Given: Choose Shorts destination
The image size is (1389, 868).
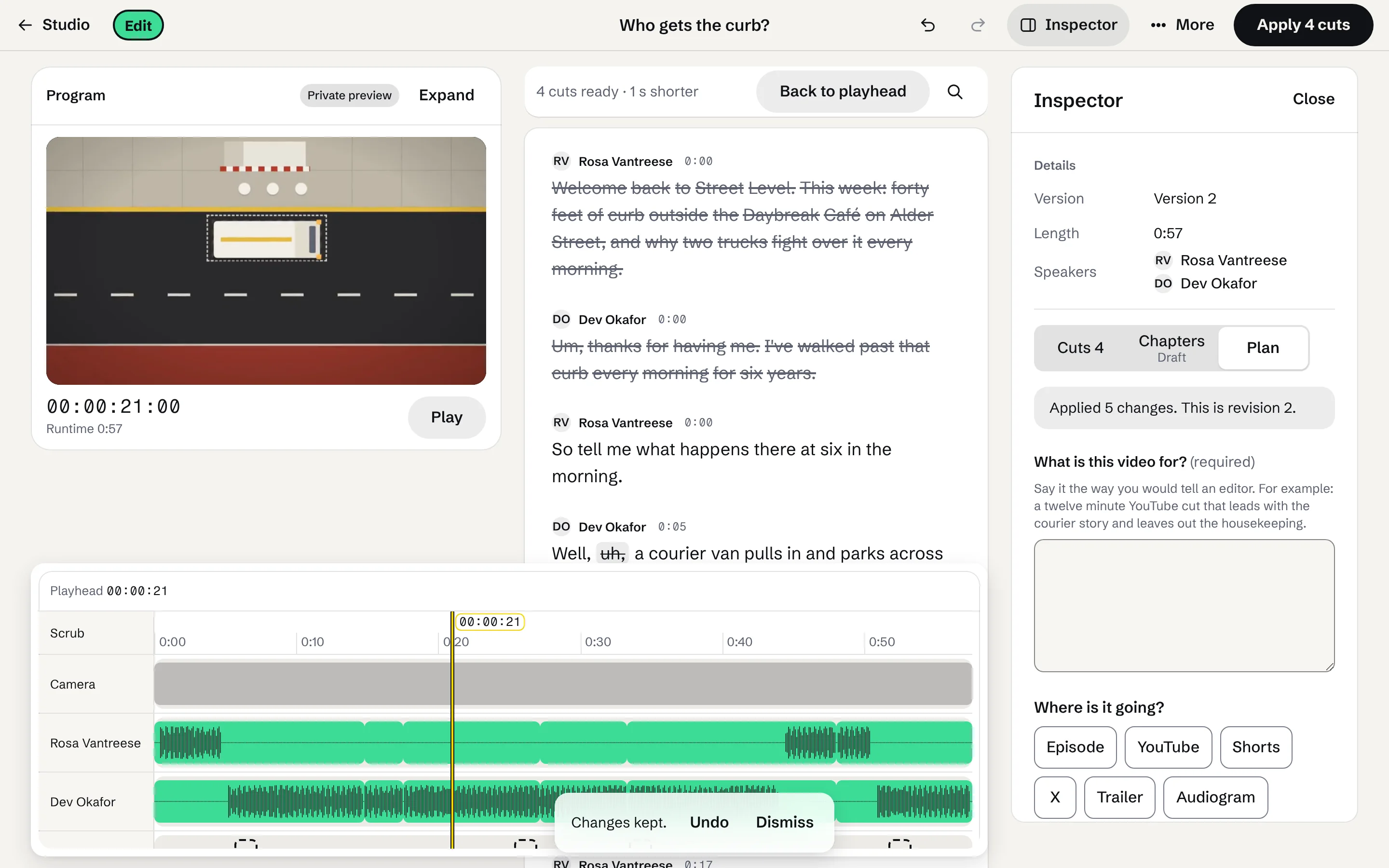Looking at the screenshot, I should pyautogui.click(x=1256, y=747).
